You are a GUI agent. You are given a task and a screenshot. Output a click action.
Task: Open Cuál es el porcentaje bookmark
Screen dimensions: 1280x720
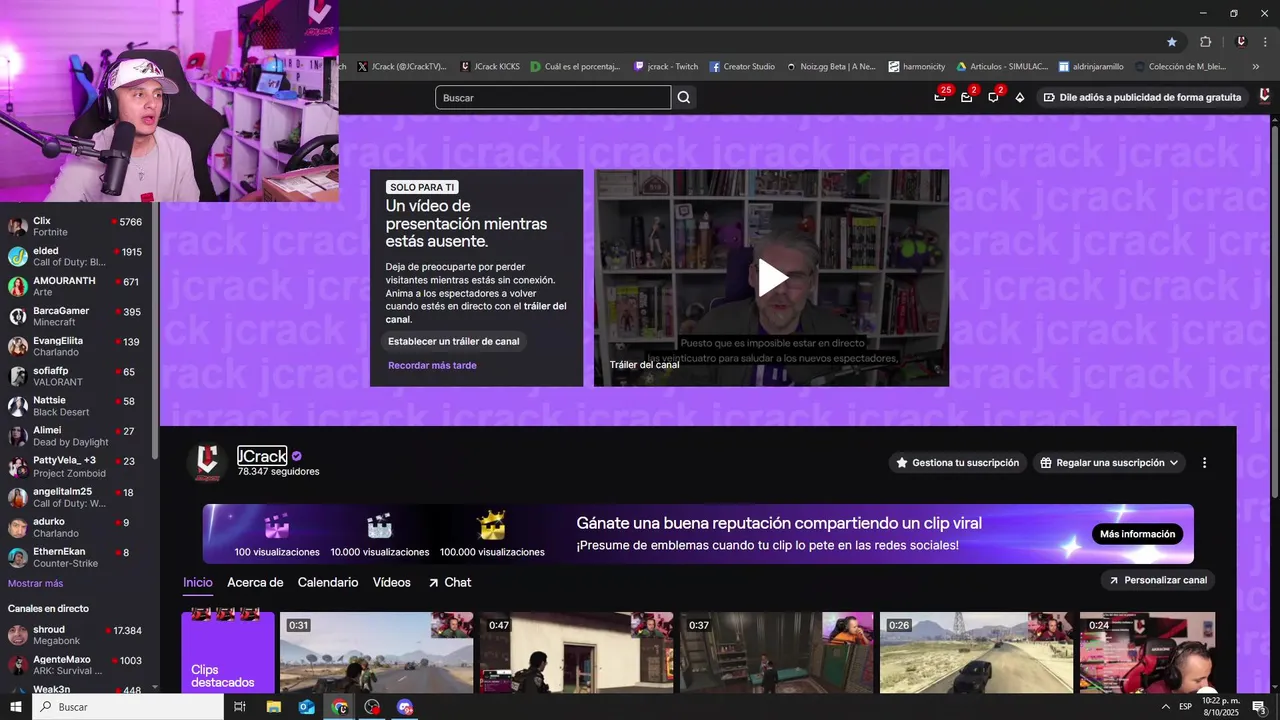576,67
